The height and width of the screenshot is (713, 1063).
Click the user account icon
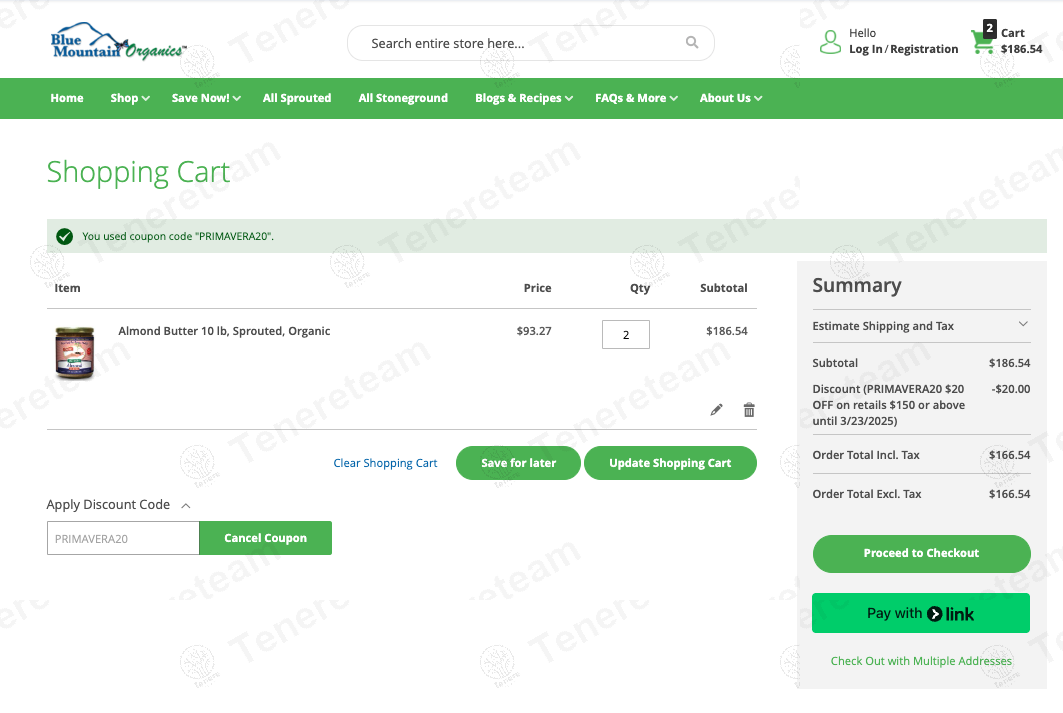[x=830, y=42]
